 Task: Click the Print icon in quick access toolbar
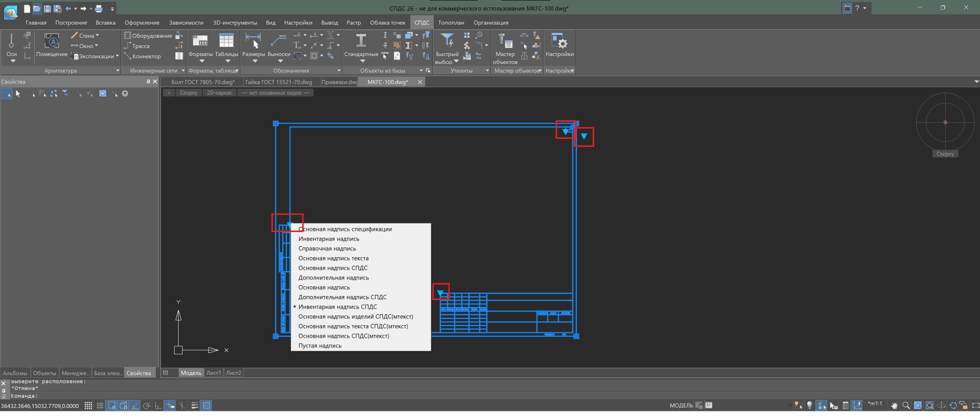pyautogui.click(x=99, y=9)
